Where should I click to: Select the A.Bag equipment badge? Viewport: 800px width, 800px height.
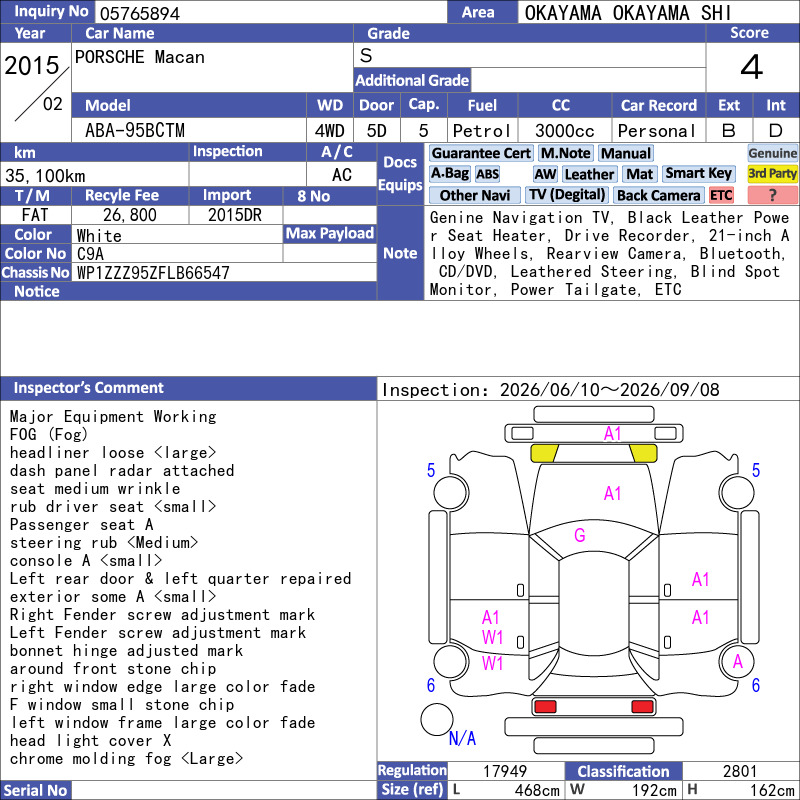click(x=449, y=173)
